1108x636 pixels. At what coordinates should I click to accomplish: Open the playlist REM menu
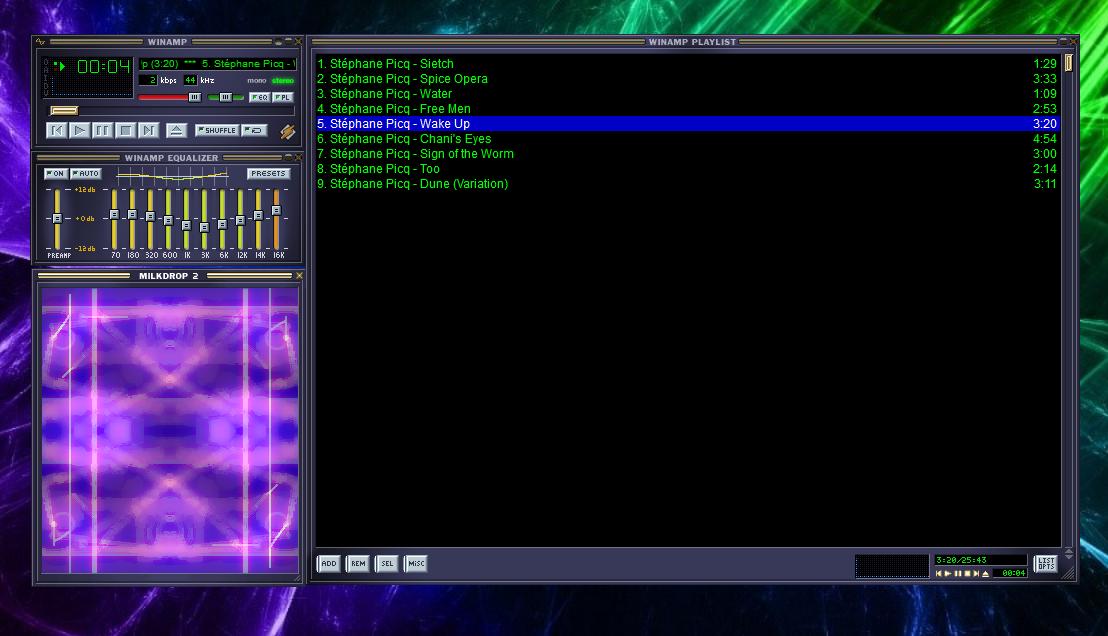[x=358, y=563]
